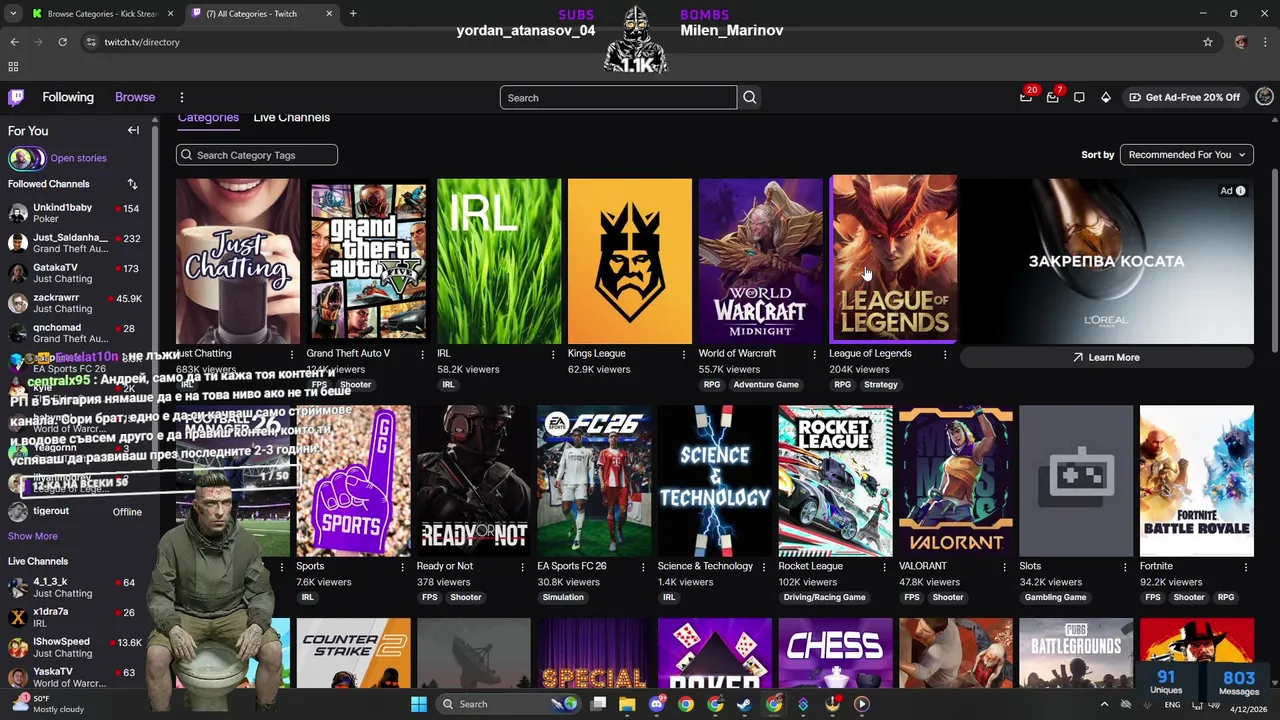Open the Science & Technology cover
This screenshot has height=720, width=1280.
click(x=714, y=480)
